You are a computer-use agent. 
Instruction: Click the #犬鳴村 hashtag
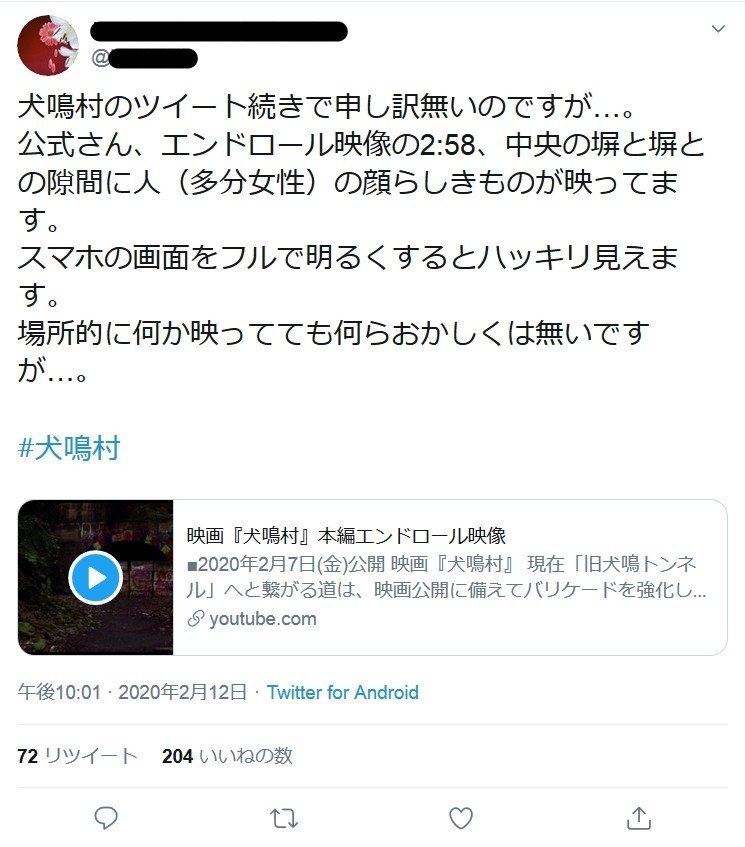tap(69, 448)
